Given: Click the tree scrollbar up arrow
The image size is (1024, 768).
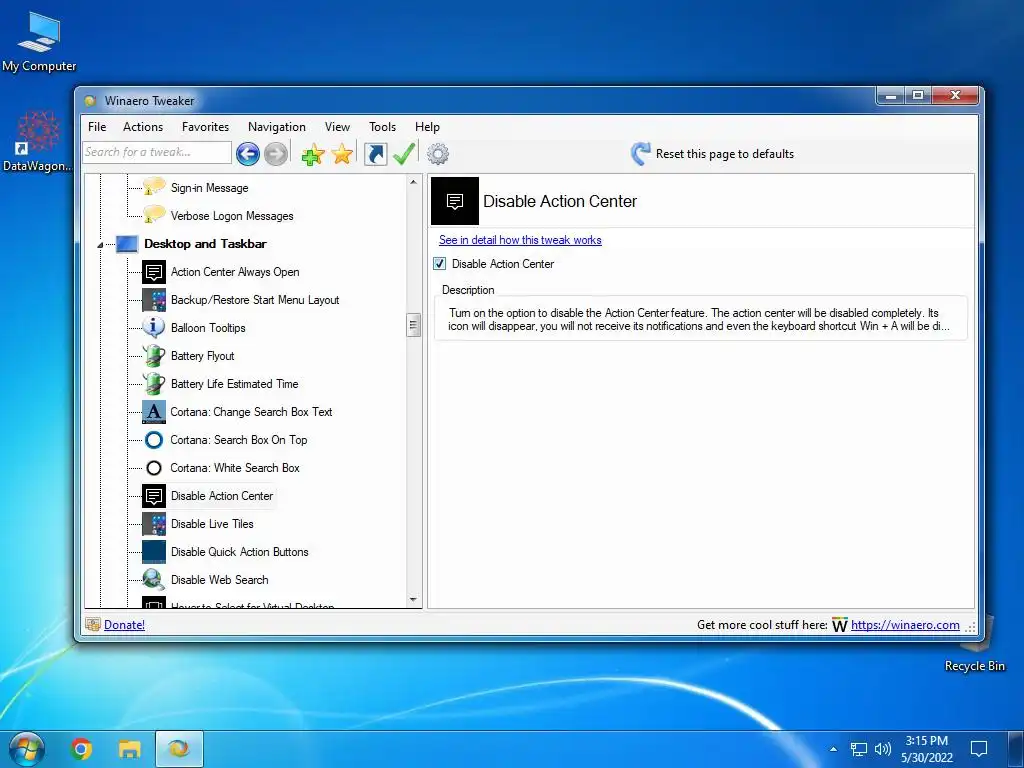Looking at the screenshot, I should click(x=413, y=182).
